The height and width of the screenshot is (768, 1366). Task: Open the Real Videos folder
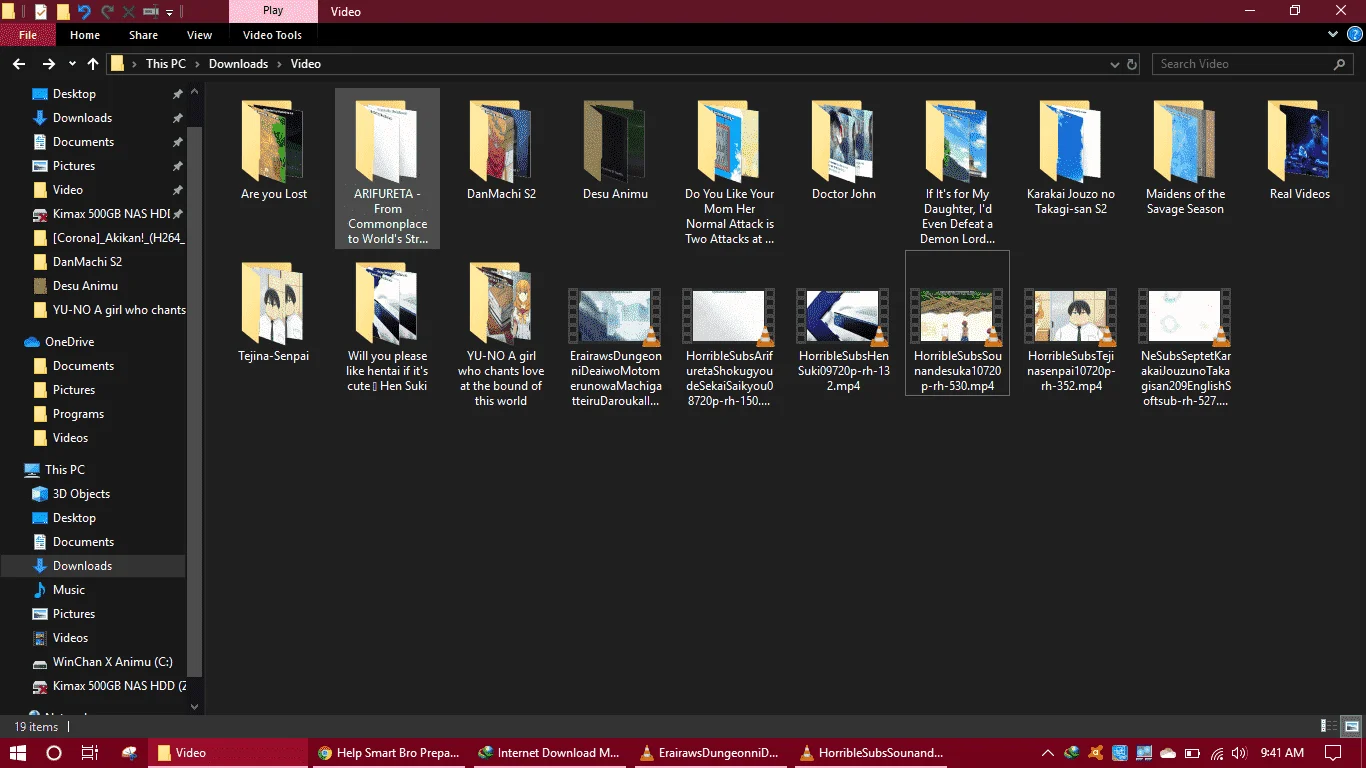pos(1300,150)
